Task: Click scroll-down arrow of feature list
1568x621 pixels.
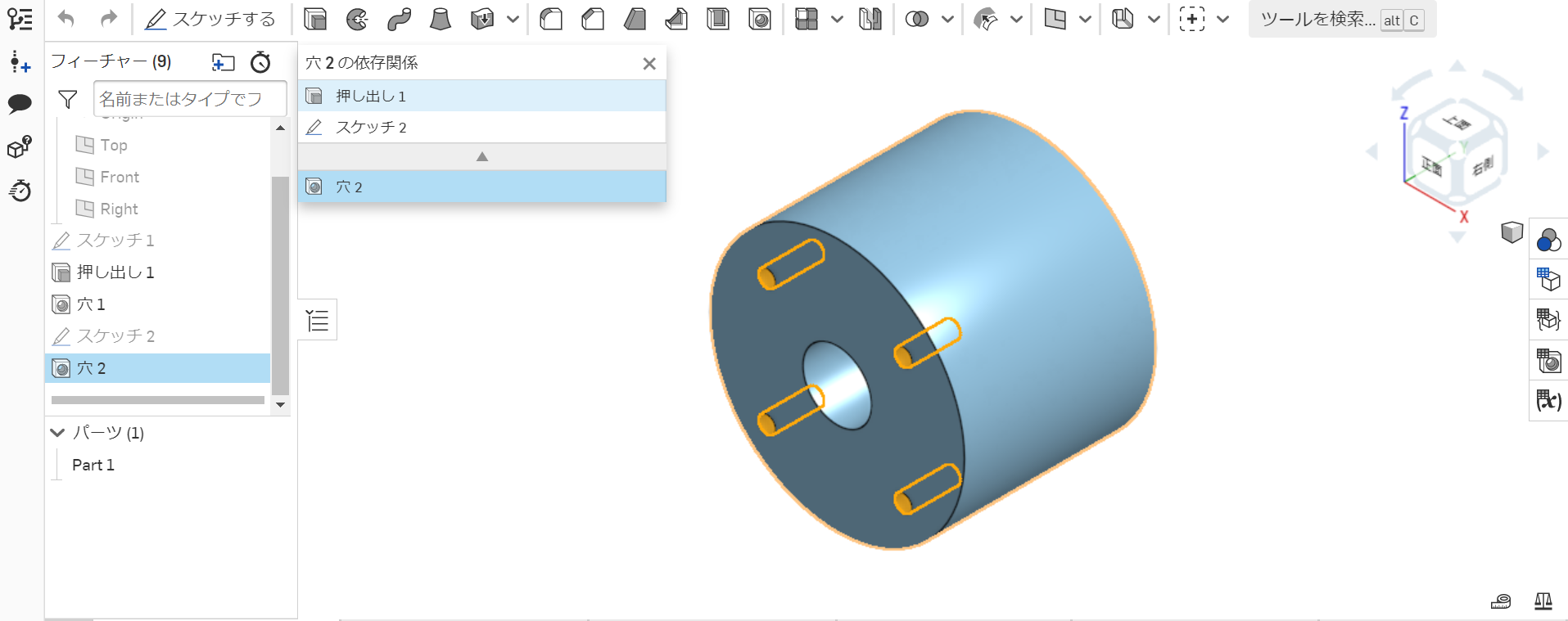Action: [x=280, y=404]
